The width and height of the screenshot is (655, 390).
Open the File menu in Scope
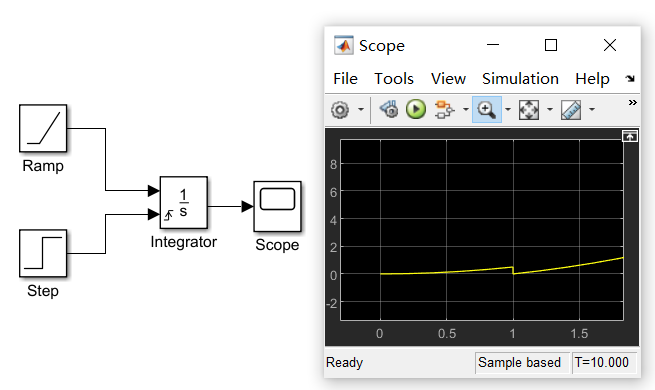[345, 79]
